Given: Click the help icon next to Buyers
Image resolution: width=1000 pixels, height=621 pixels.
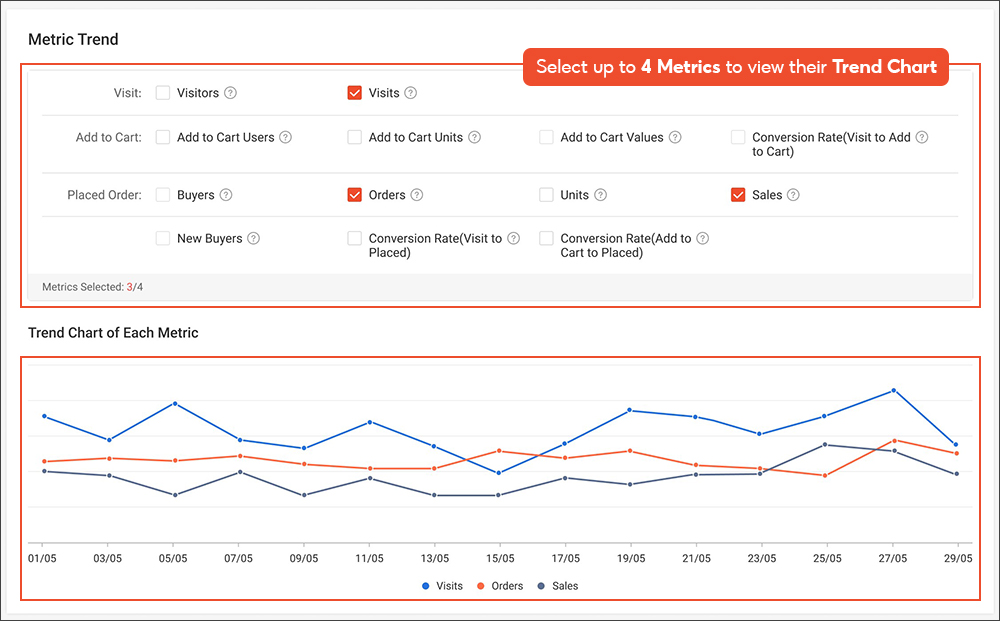Looking at the screenshot, I should (225, 195).
